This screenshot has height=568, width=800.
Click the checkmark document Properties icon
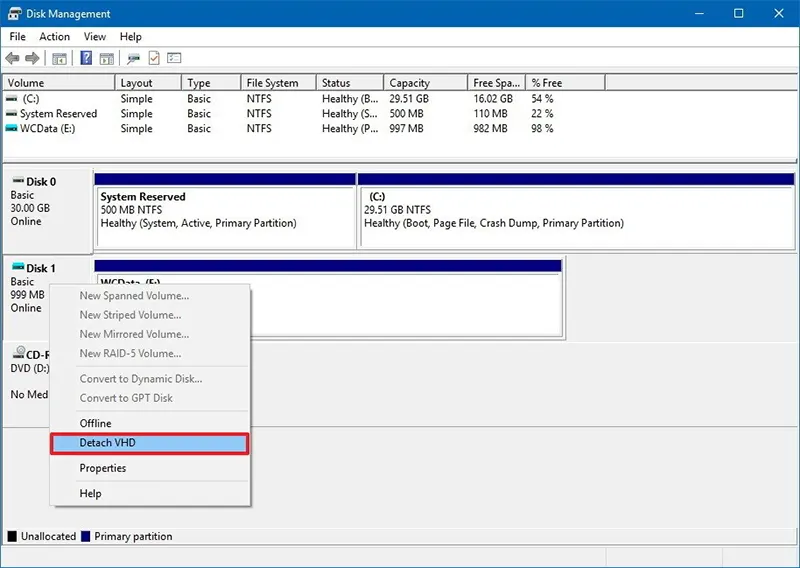[x=154, y=58]
